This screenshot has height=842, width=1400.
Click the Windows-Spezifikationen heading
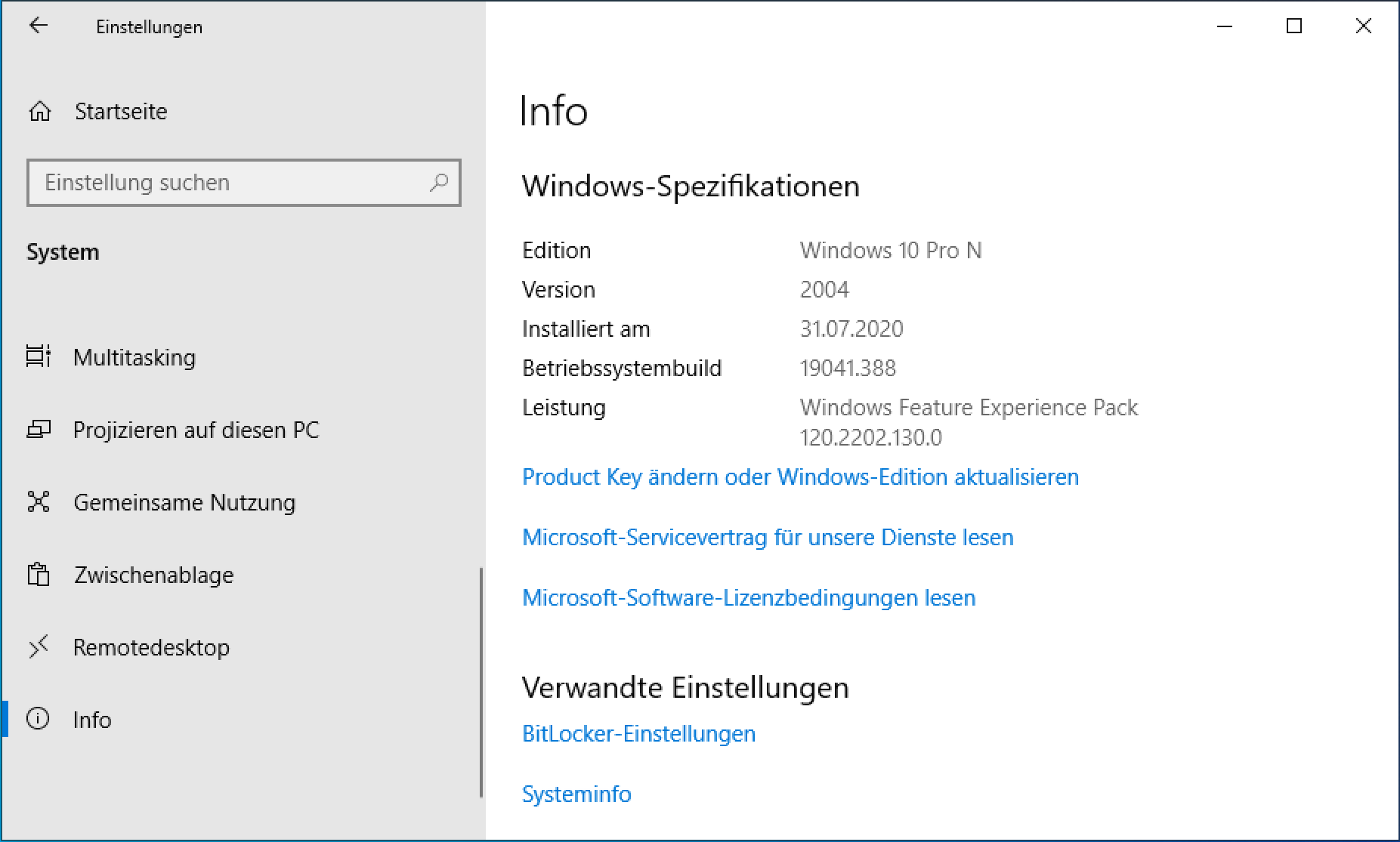point(691,186)
